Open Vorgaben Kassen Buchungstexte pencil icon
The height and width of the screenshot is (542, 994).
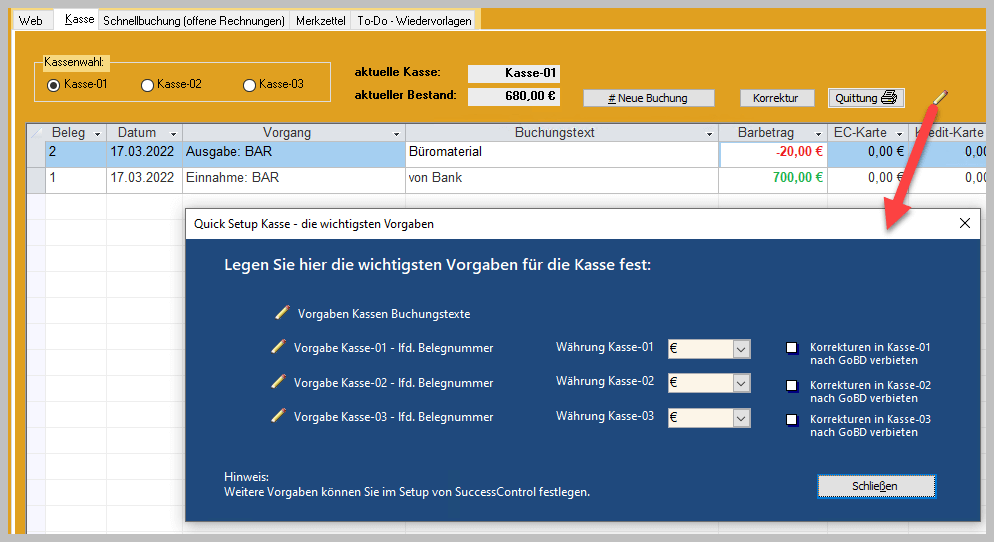pos(282,313)
